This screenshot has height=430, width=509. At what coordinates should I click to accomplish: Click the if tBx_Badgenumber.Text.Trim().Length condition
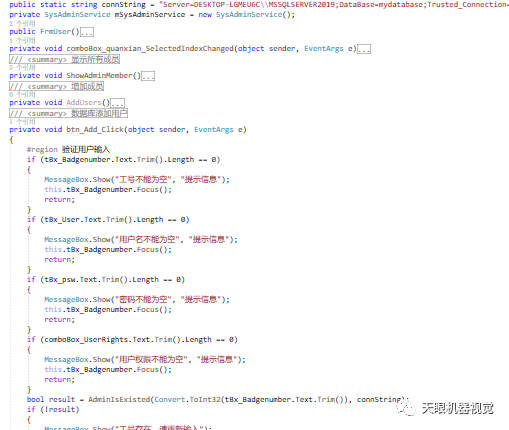click(123, 160)
